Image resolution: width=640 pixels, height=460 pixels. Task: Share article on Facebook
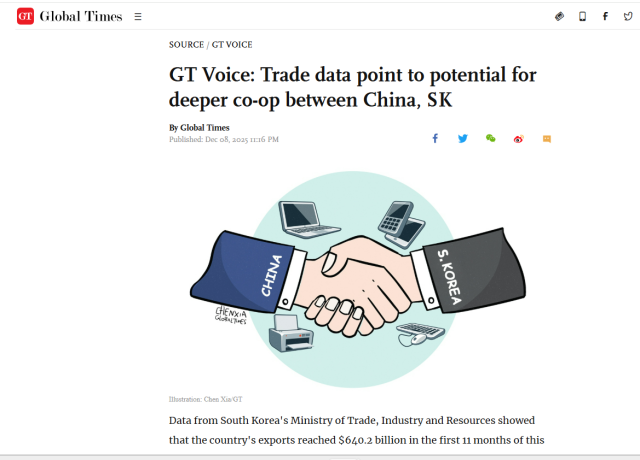click(x=435, y=139)
